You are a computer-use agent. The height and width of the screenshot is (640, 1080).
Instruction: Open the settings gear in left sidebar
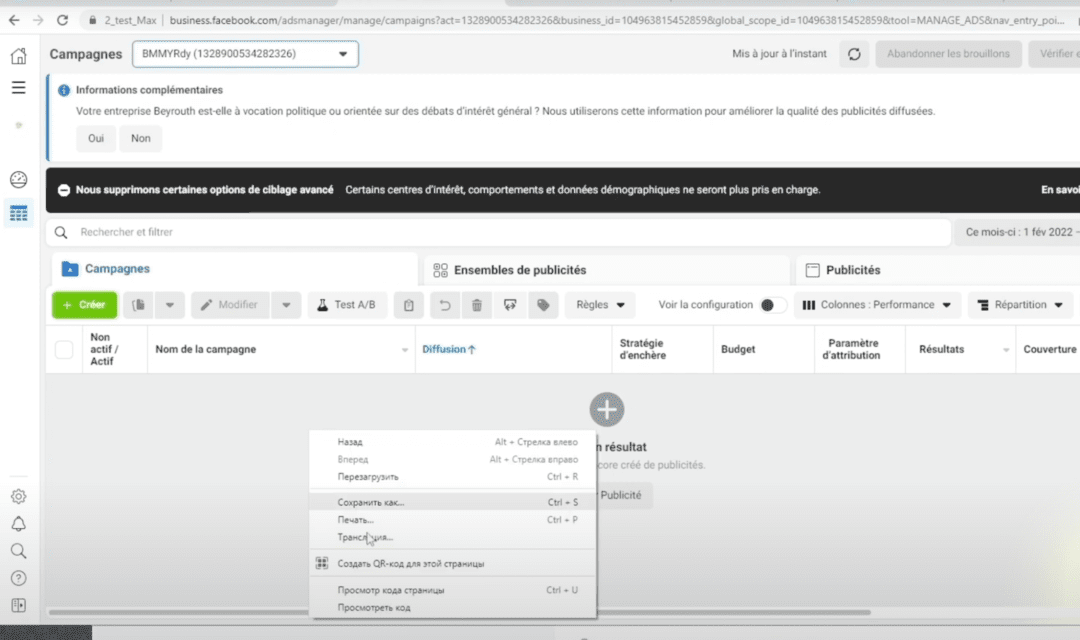pos(18,497)
